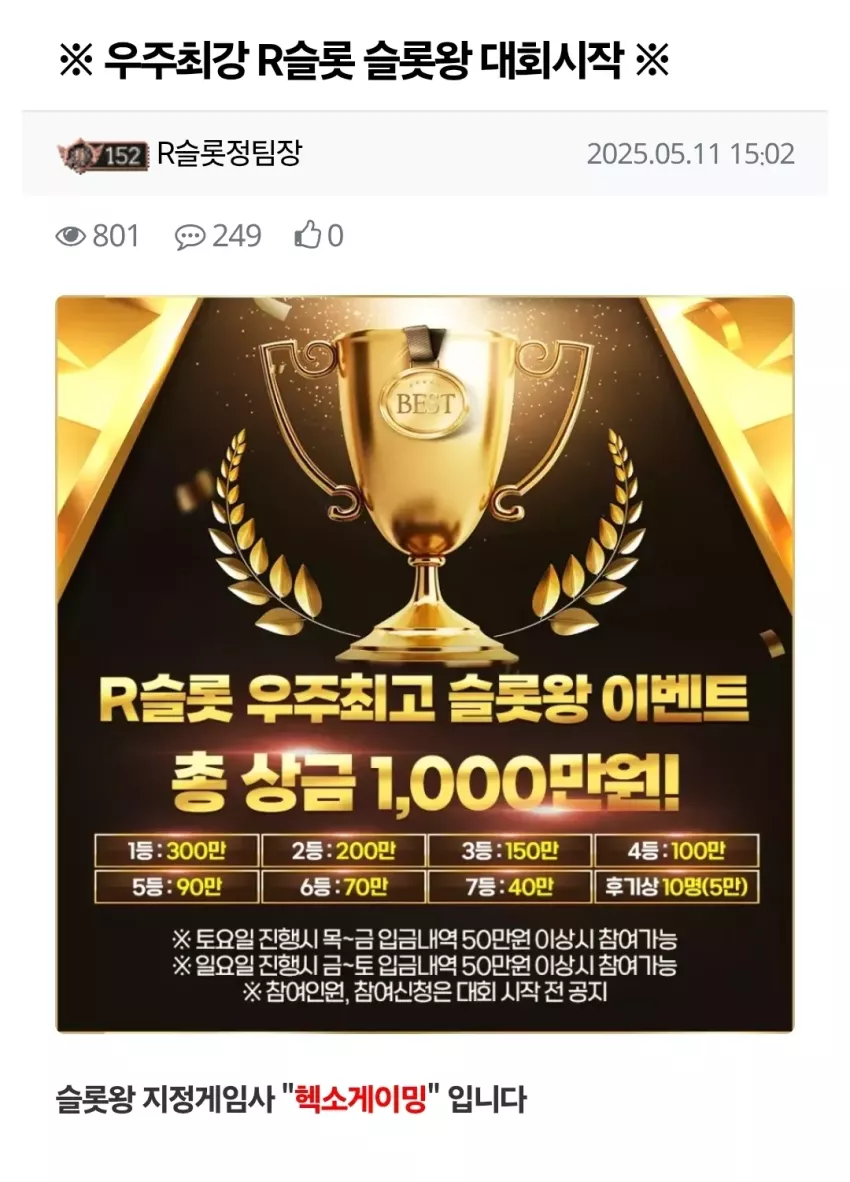Click the BEST medal on trophy
Viewport: 850px width, 1182px height.
[426, 401]
